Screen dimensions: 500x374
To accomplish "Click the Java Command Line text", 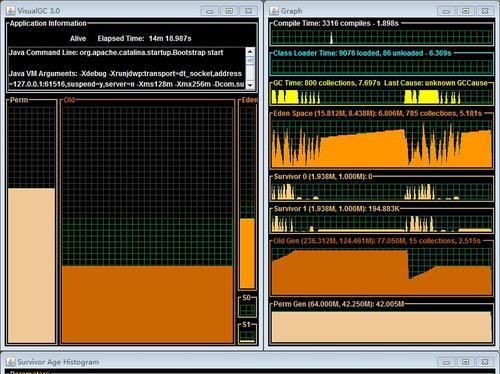I will click(116, 53).
